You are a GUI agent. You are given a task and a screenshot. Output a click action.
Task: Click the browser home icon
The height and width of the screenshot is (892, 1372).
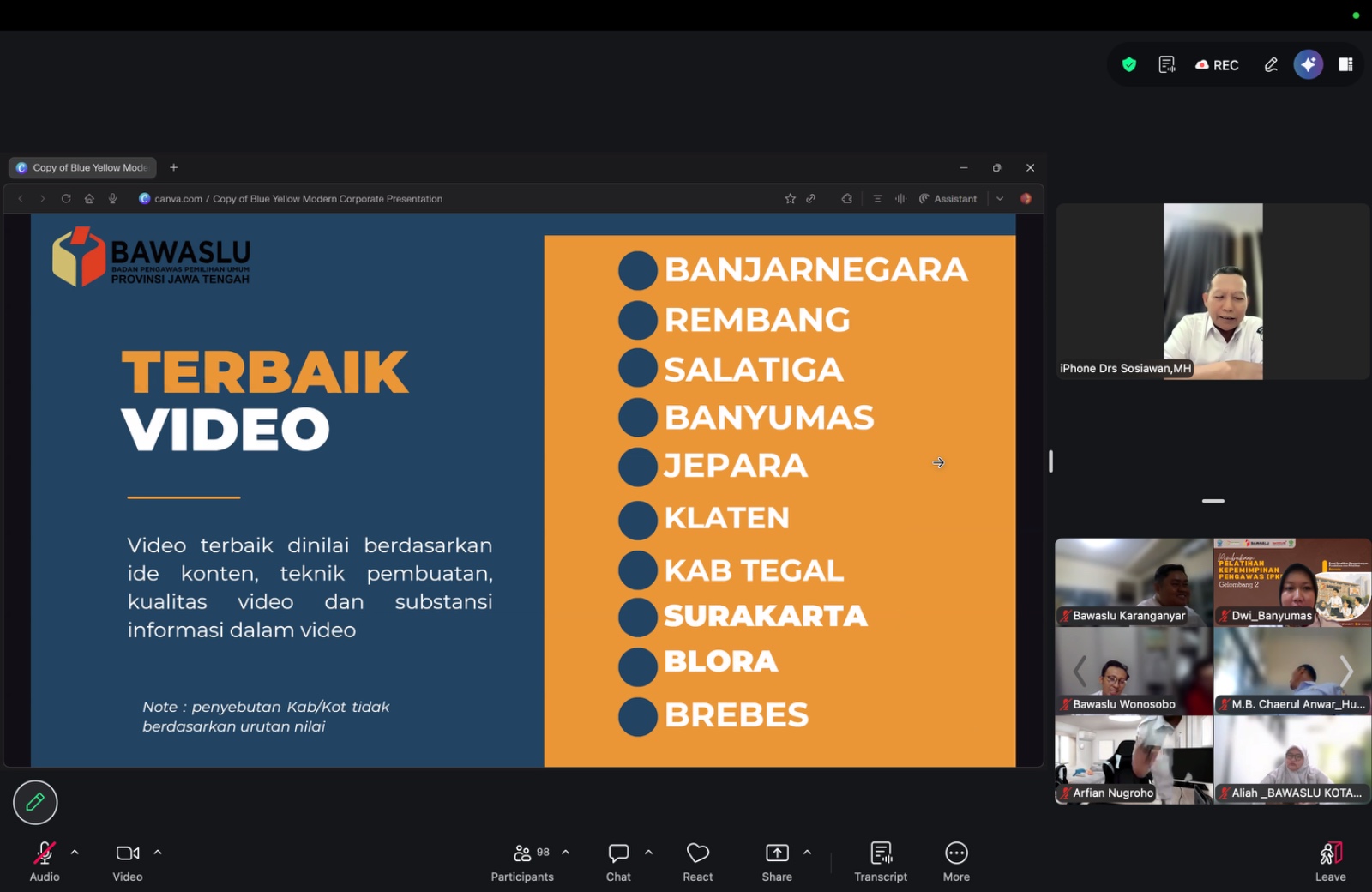point(89,198)
